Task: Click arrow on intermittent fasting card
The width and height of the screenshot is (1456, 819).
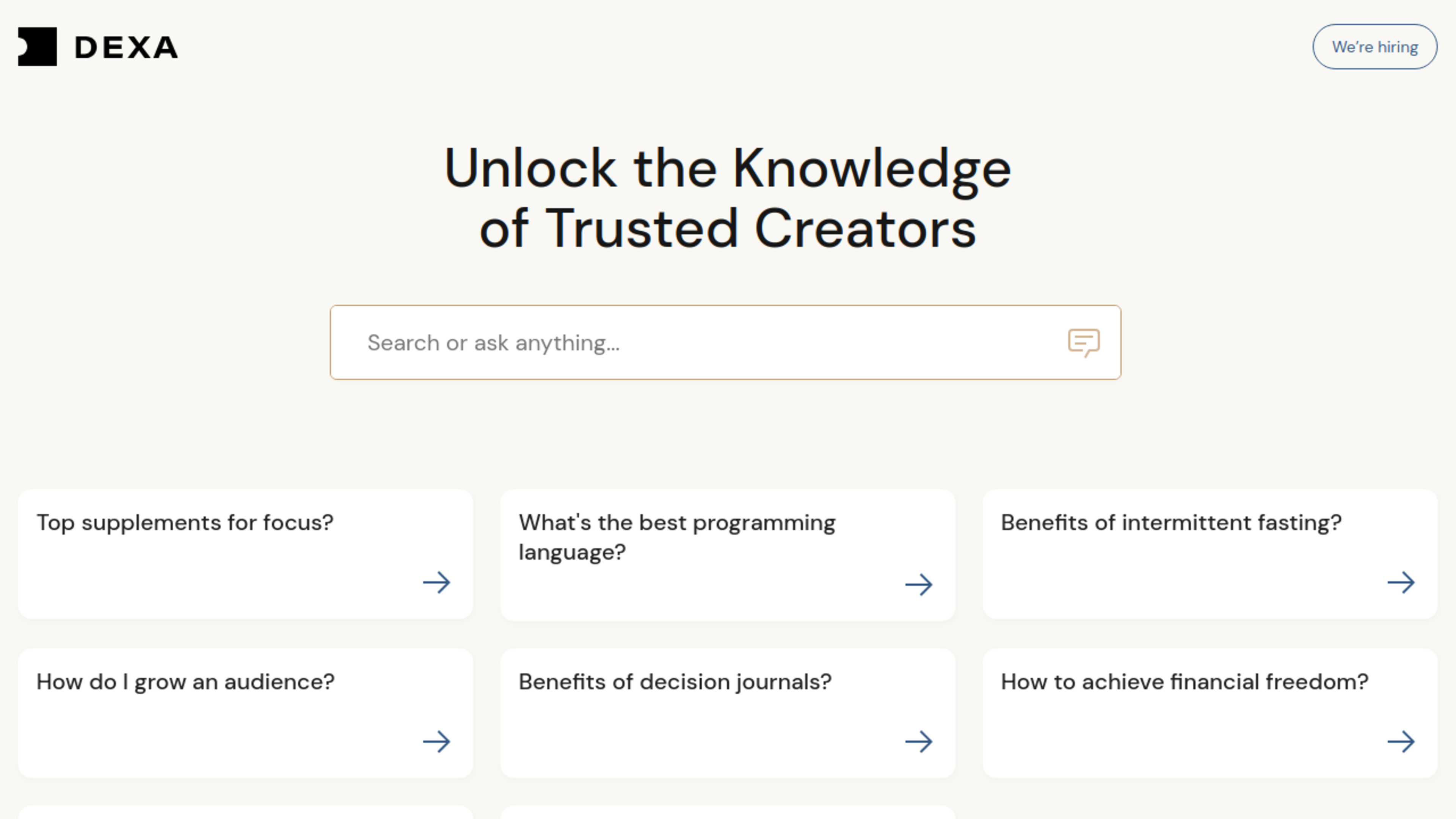Action: 1401,582
